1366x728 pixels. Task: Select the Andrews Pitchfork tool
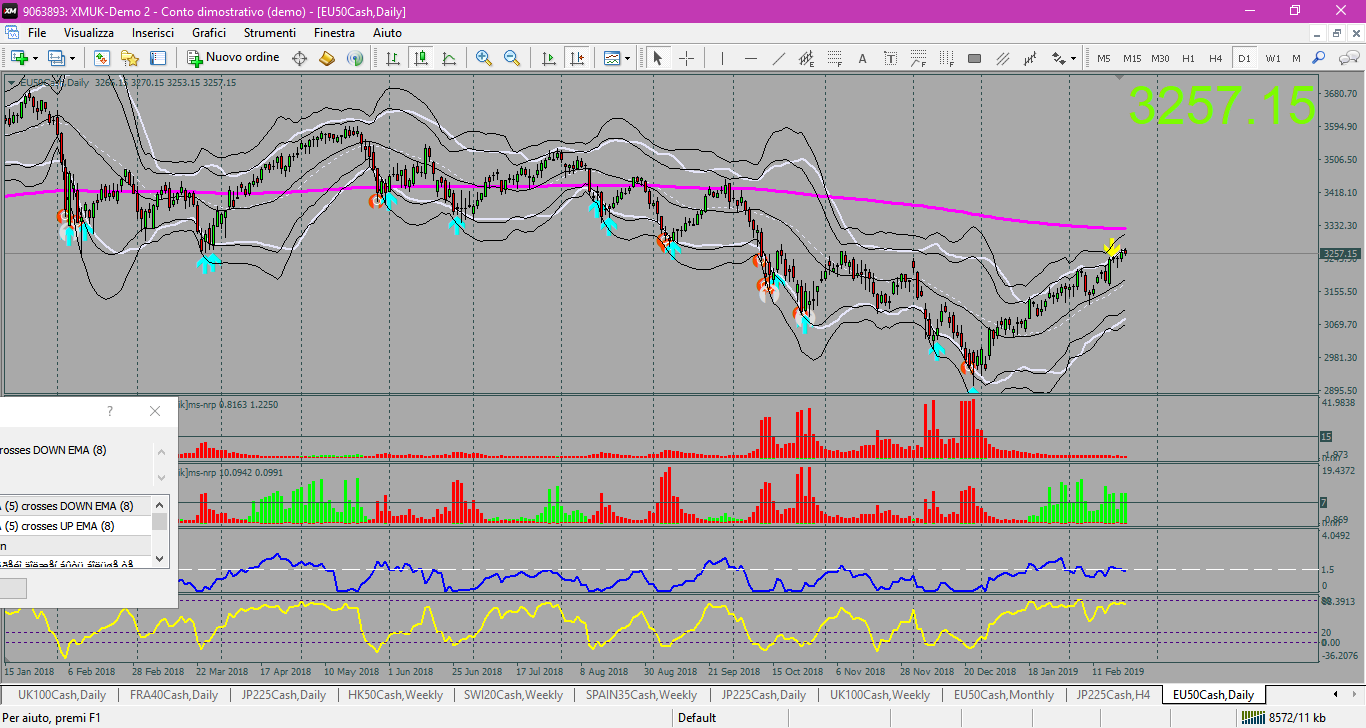(1031, 58)
